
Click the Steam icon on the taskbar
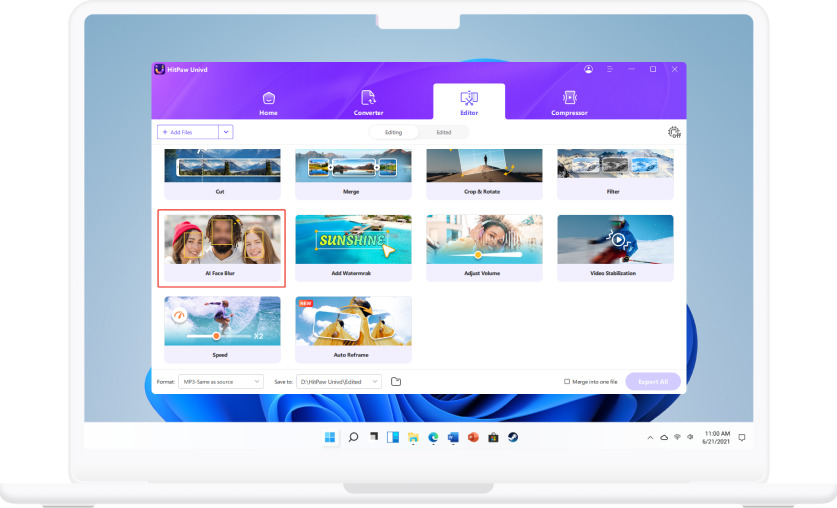[x=513, y=437]
